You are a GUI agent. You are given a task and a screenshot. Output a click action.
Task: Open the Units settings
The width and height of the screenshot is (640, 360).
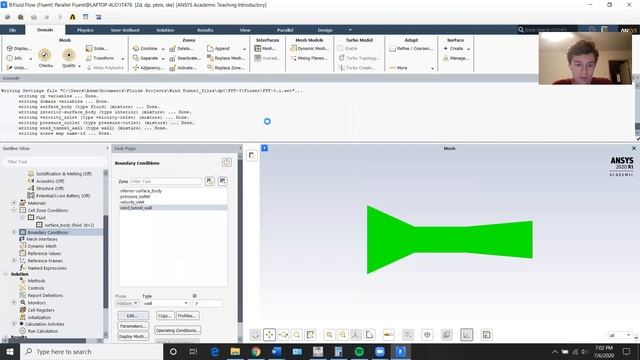(17, 68)
